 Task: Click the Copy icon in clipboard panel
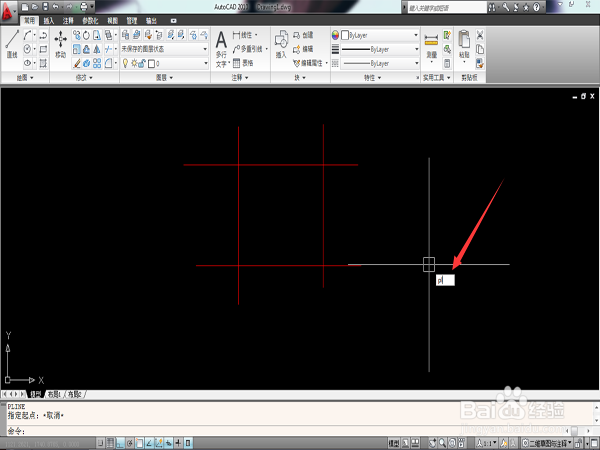(480, 49)
